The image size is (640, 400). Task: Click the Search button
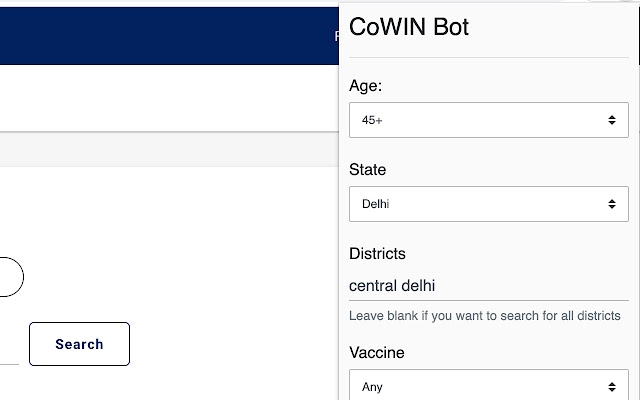[79, 344]
